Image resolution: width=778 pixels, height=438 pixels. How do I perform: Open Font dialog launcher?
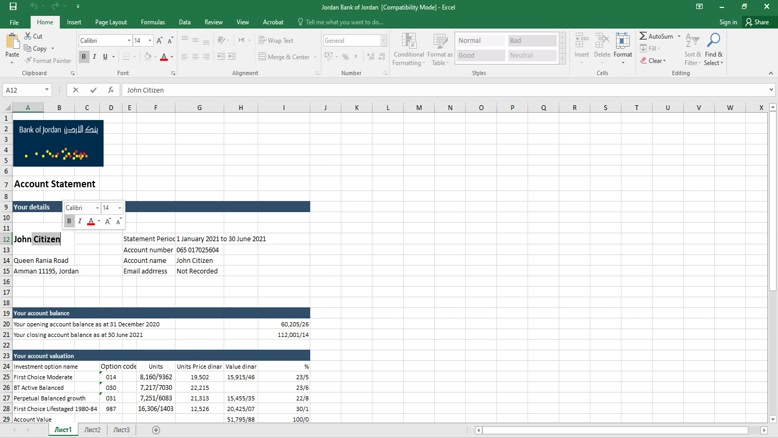coord(173,73)
